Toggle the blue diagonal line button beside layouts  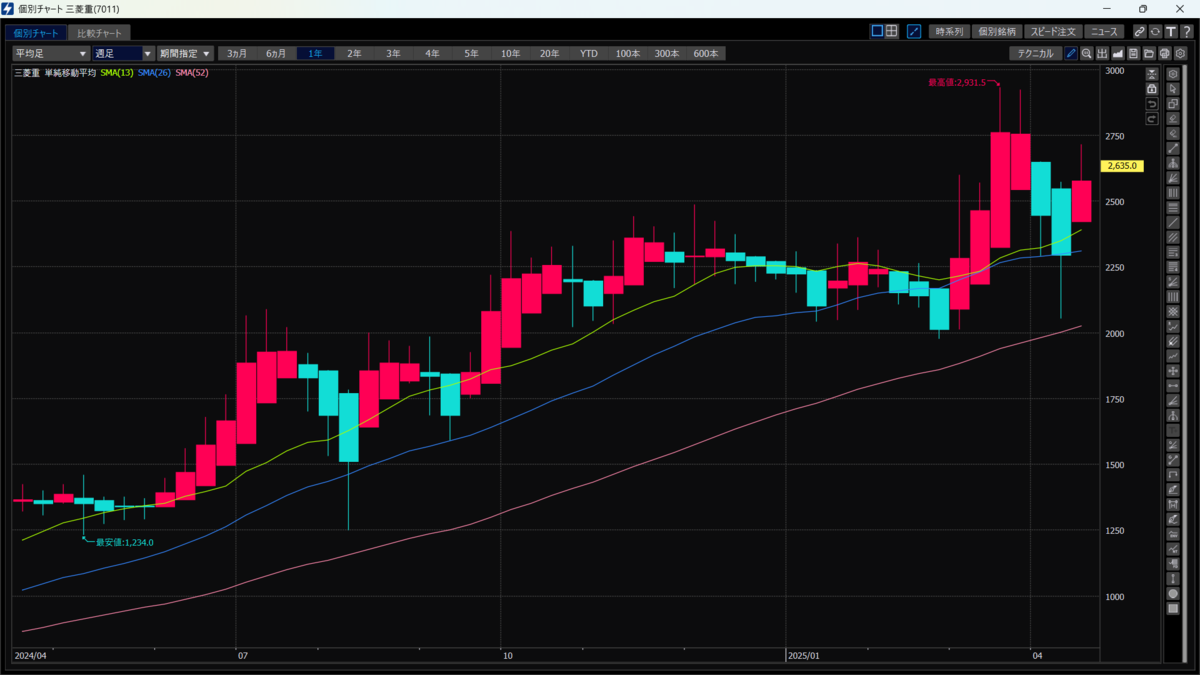(914, 31)
